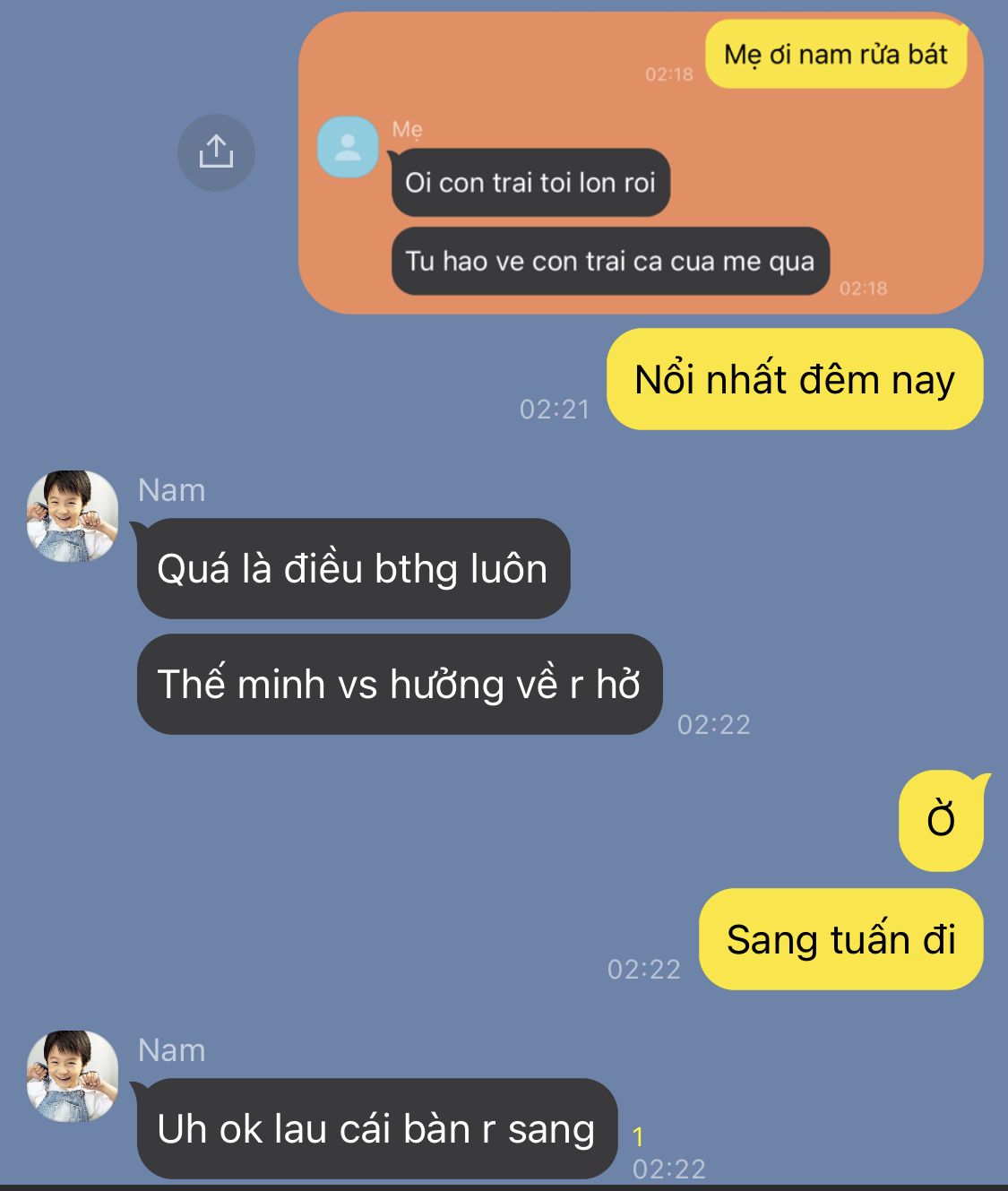Select the "Nổi nhất đêm nay" message bubble
This screenshot has height=1191, width=1008.
795,379
